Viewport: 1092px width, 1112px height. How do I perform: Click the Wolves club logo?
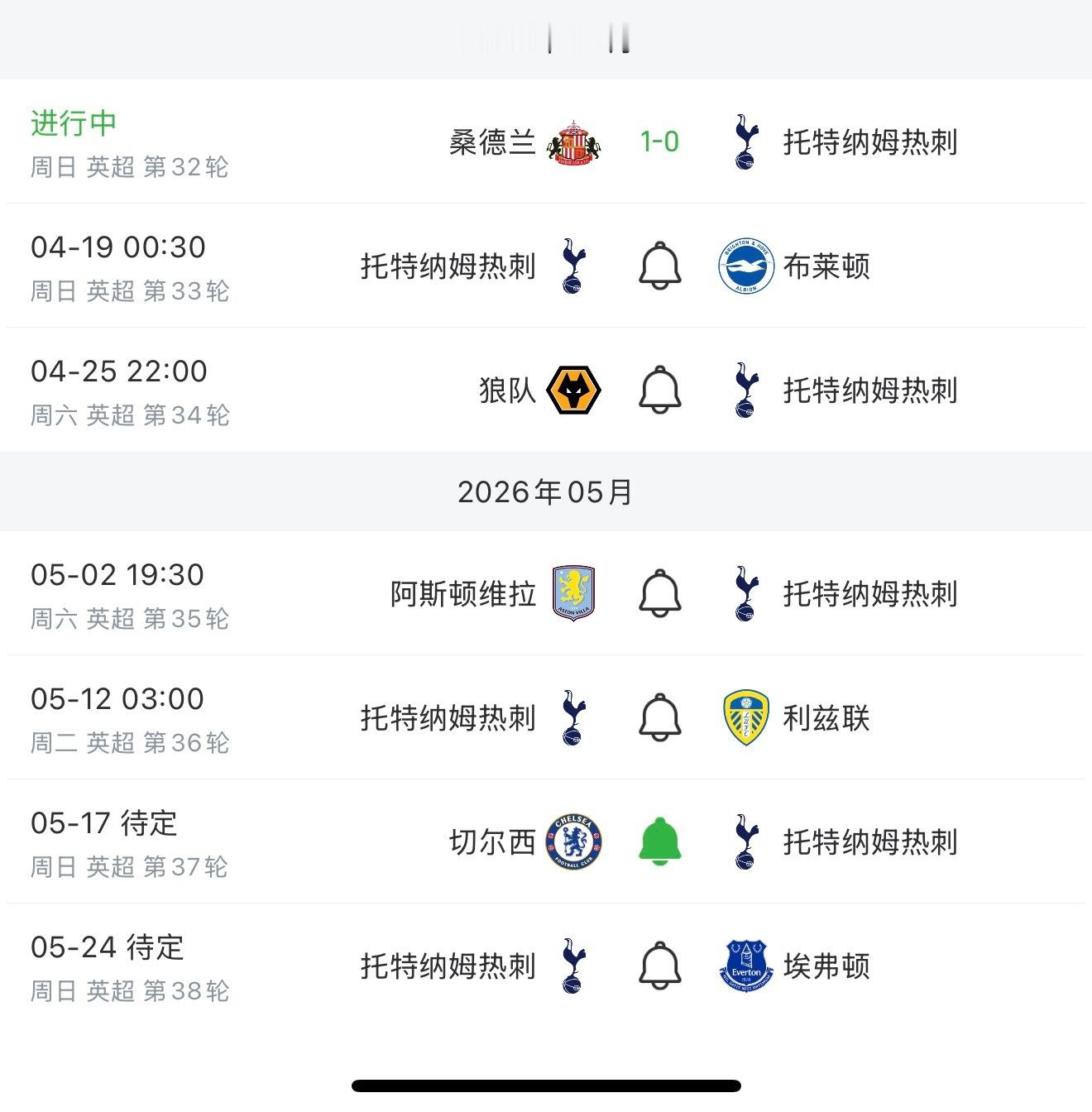(573, 391)
